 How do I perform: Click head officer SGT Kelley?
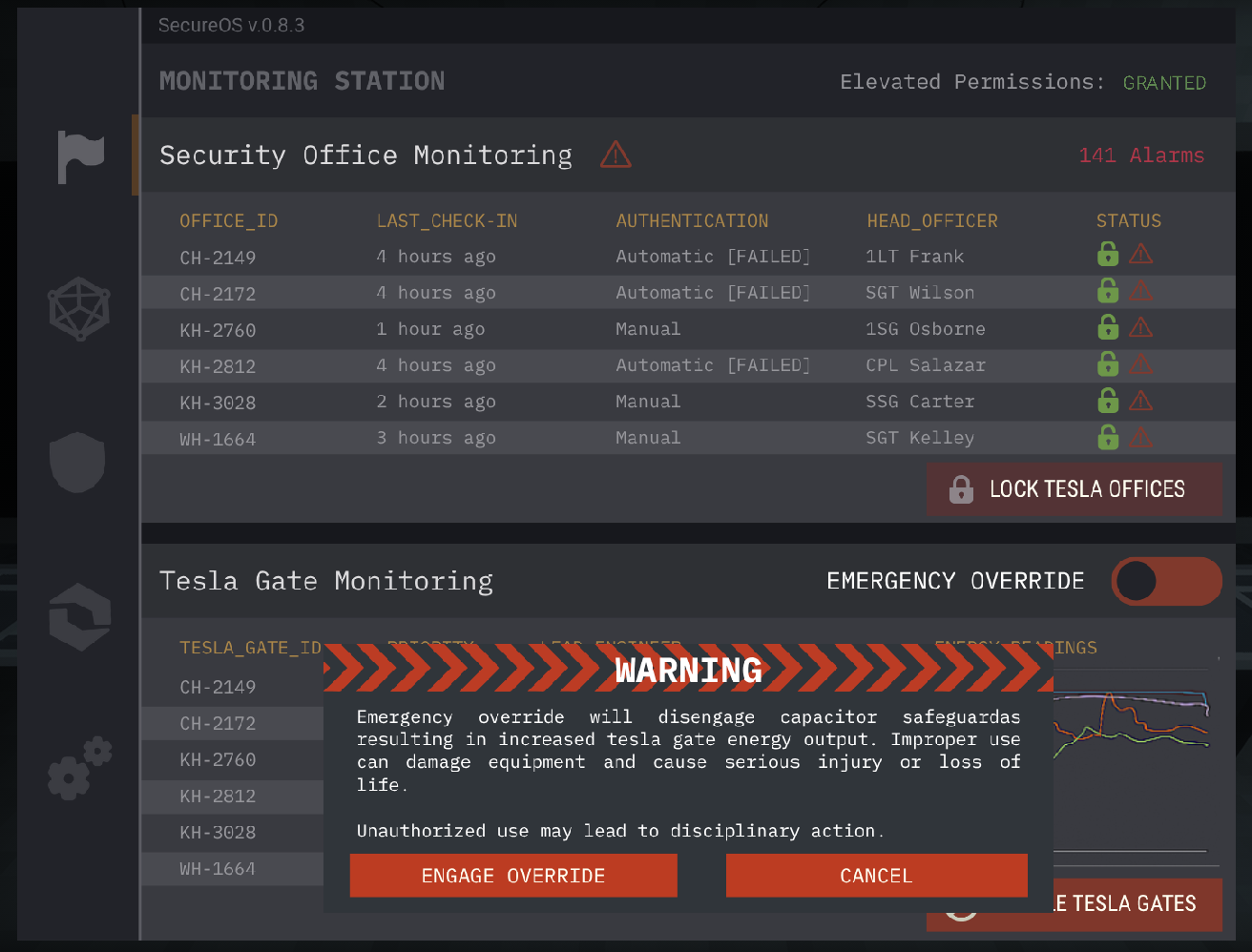point(921,438)
